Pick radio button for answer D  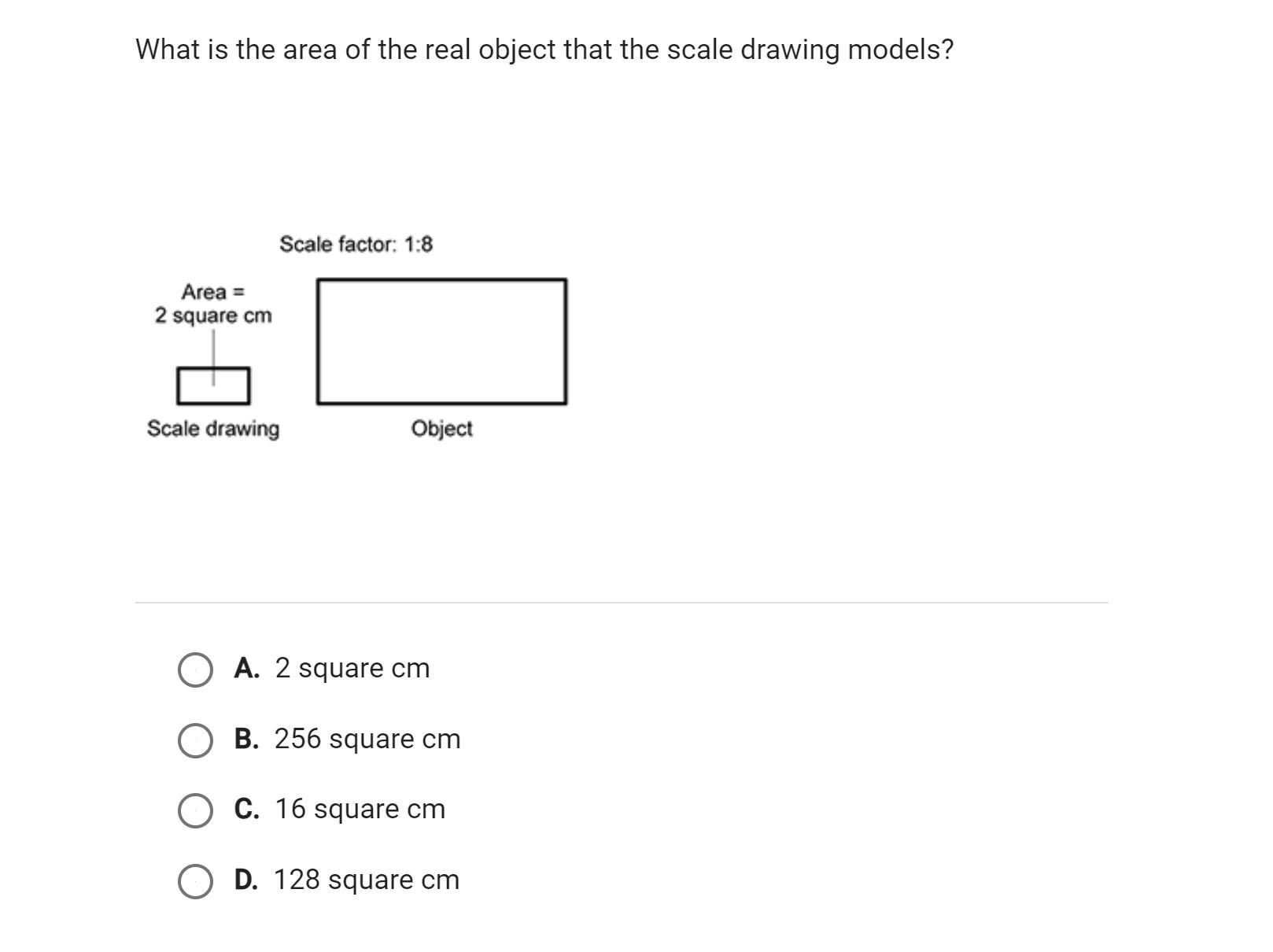click(194, 881)
